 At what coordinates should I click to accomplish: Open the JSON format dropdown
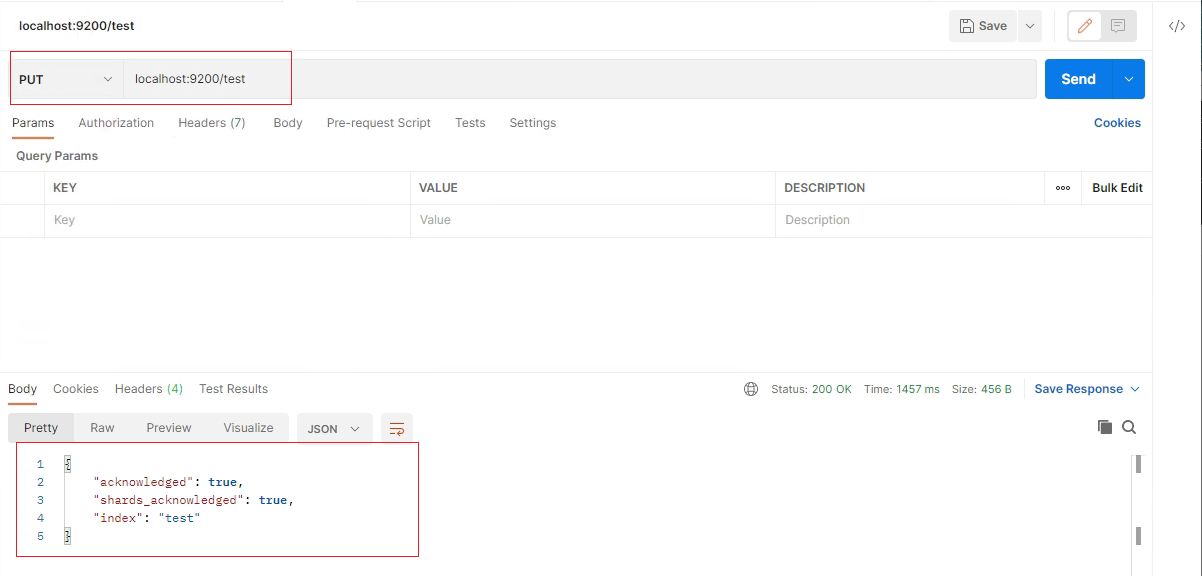tap(335, 428)
